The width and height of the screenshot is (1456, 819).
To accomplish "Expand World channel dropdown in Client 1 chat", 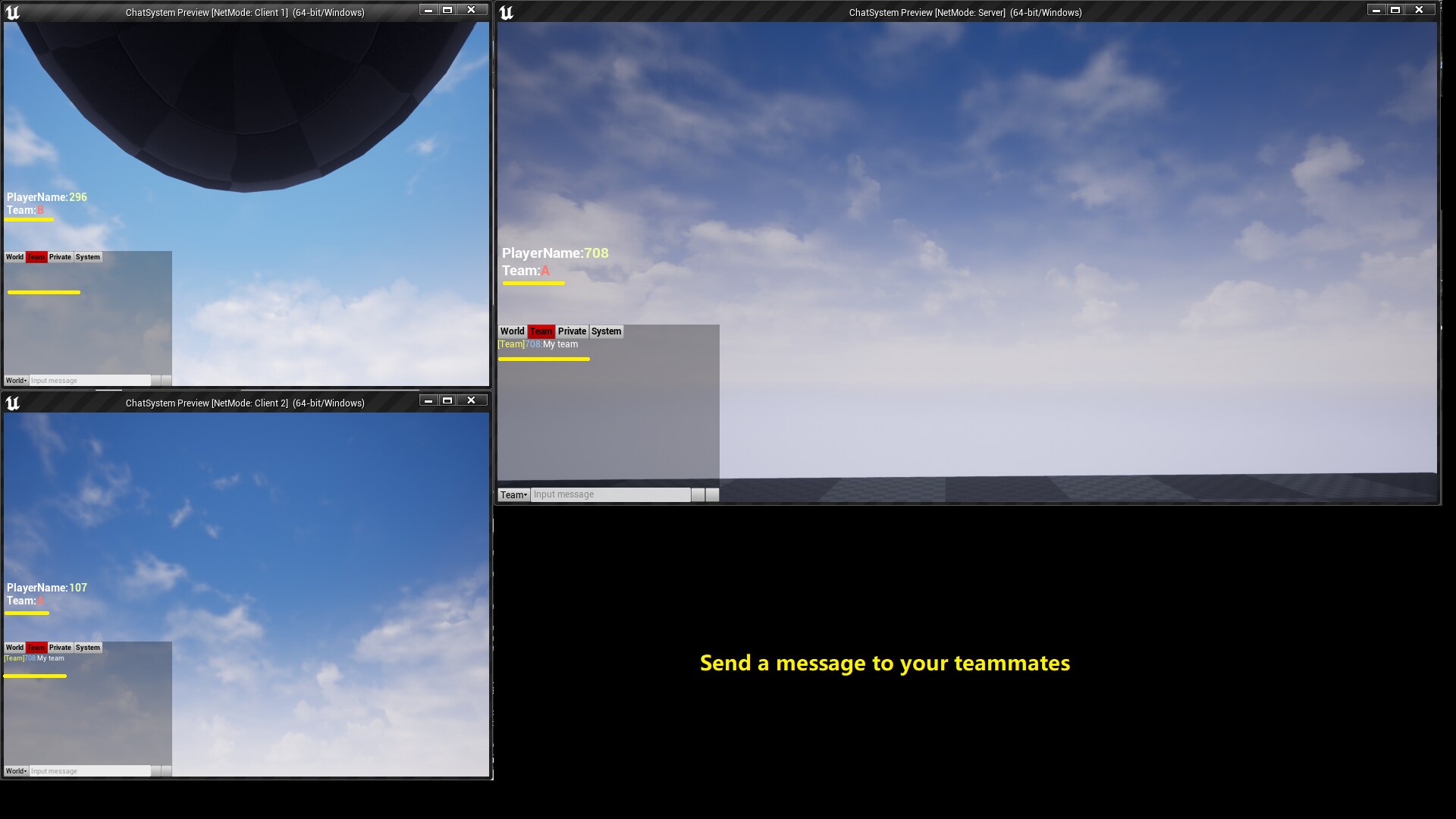I will [16, 381].
